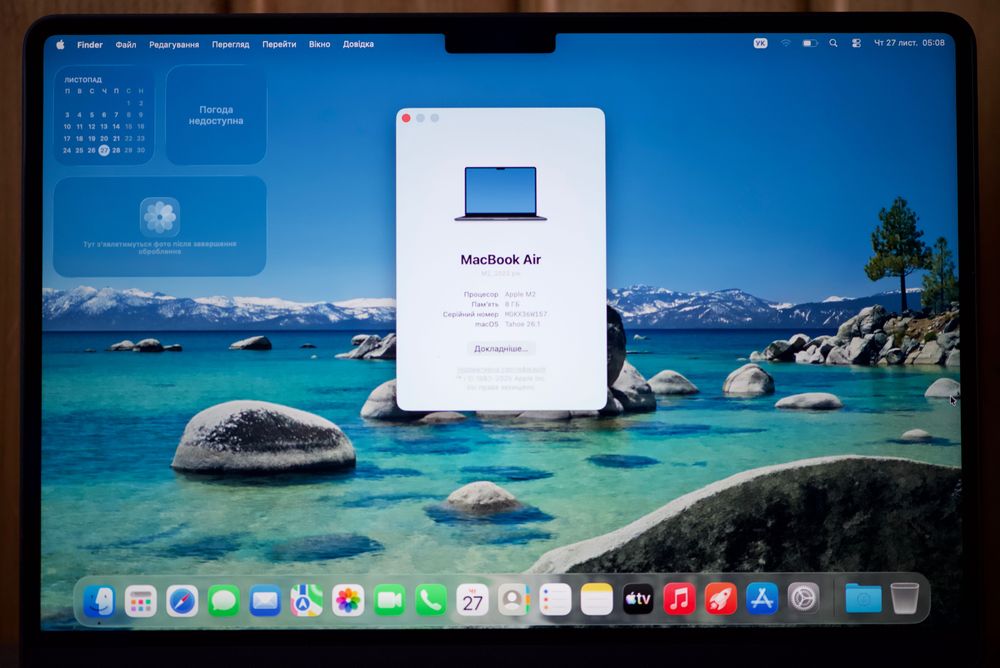
Task: Launch Reminders from the Dock
Action: tap(555, 600)
